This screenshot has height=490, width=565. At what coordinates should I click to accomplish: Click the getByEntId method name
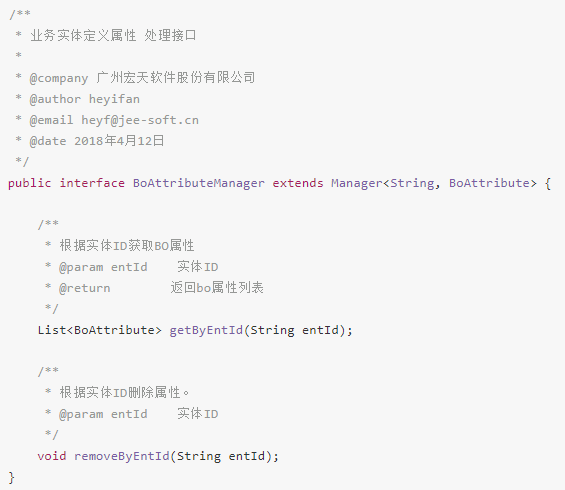coord(206,330)
